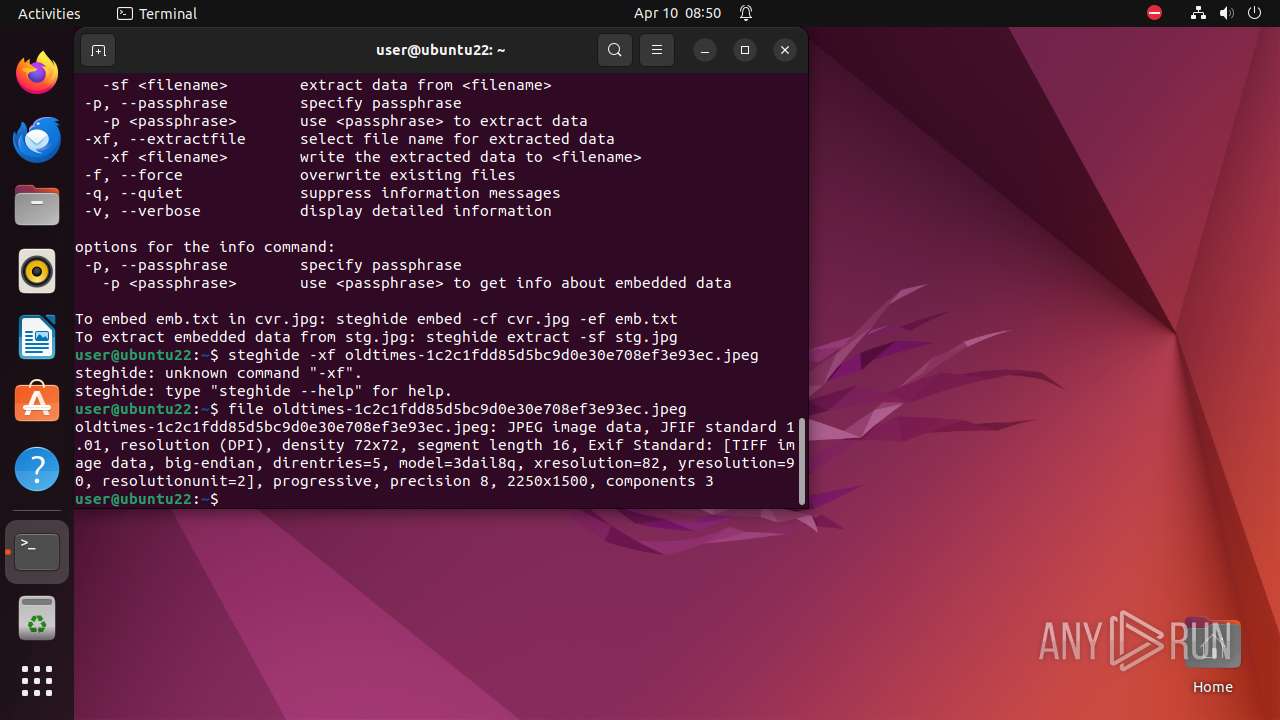Screen dimensions: 1280x720
Task: Click the '-v, --verbose' option text
Action: 143,211
